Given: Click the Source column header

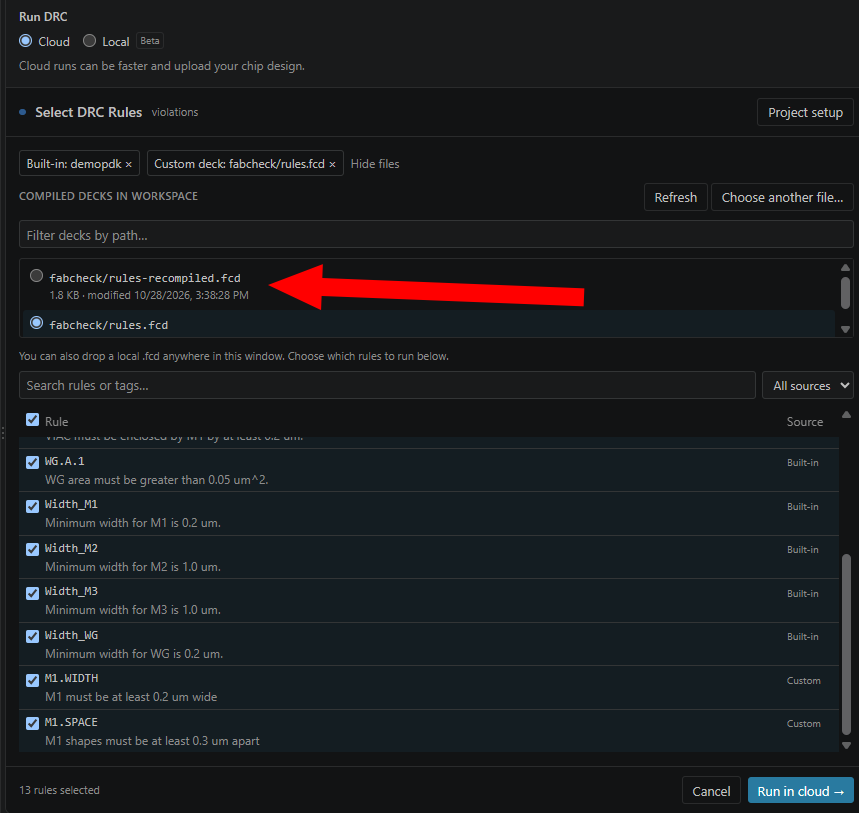Looking at the screenshot, I should [805, 421].
